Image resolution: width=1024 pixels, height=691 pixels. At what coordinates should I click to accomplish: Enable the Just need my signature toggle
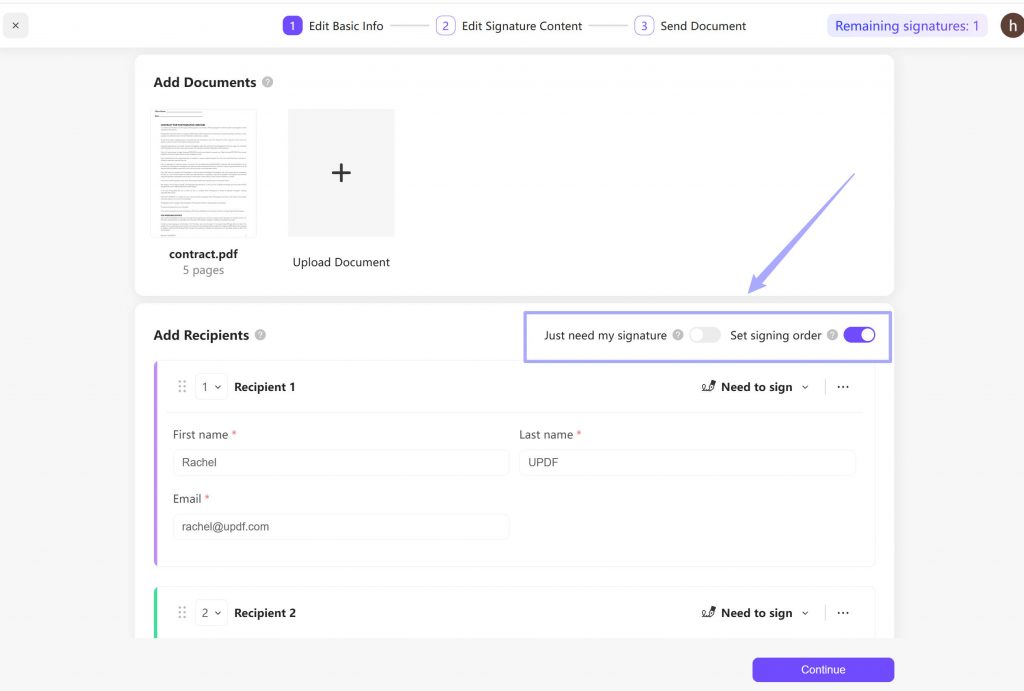706,335
